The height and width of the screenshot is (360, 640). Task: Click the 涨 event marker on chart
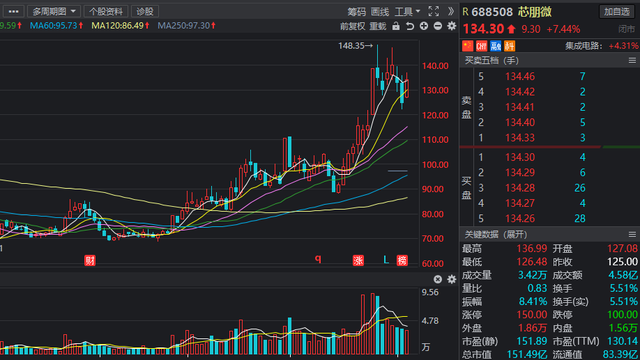coord(358,260)
